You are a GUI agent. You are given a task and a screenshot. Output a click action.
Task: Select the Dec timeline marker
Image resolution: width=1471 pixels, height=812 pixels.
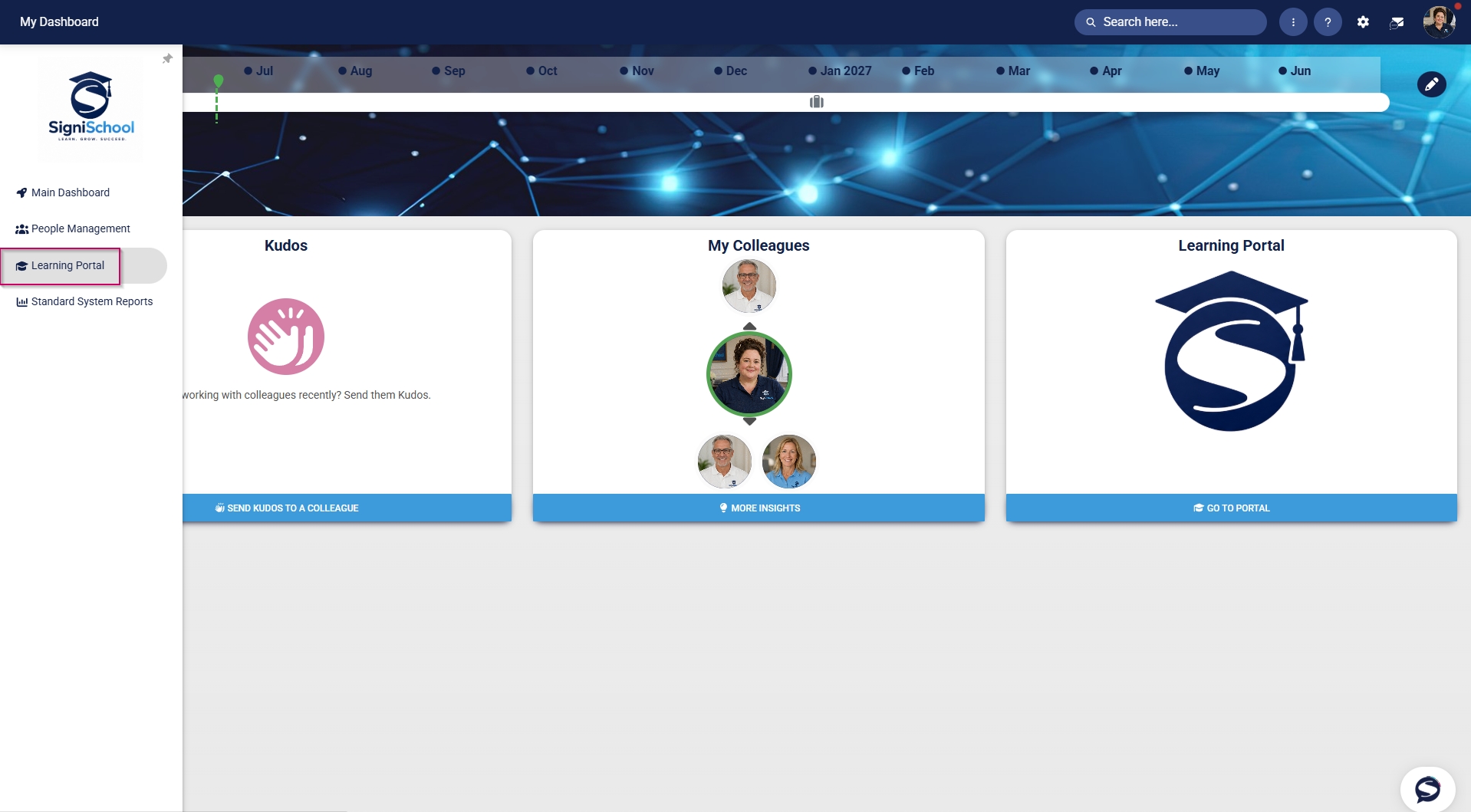point(730,71)
